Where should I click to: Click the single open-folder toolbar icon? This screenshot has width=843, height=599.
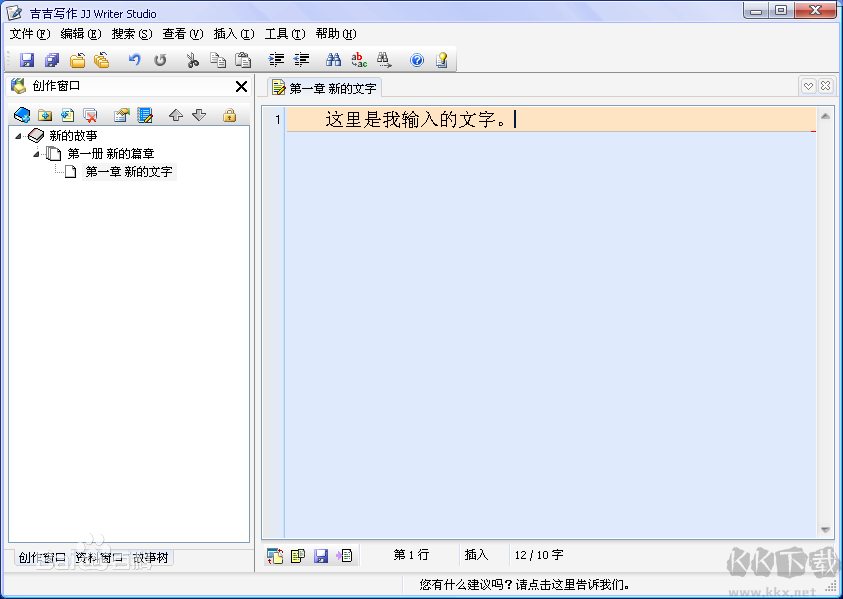(x=77, y=60)
